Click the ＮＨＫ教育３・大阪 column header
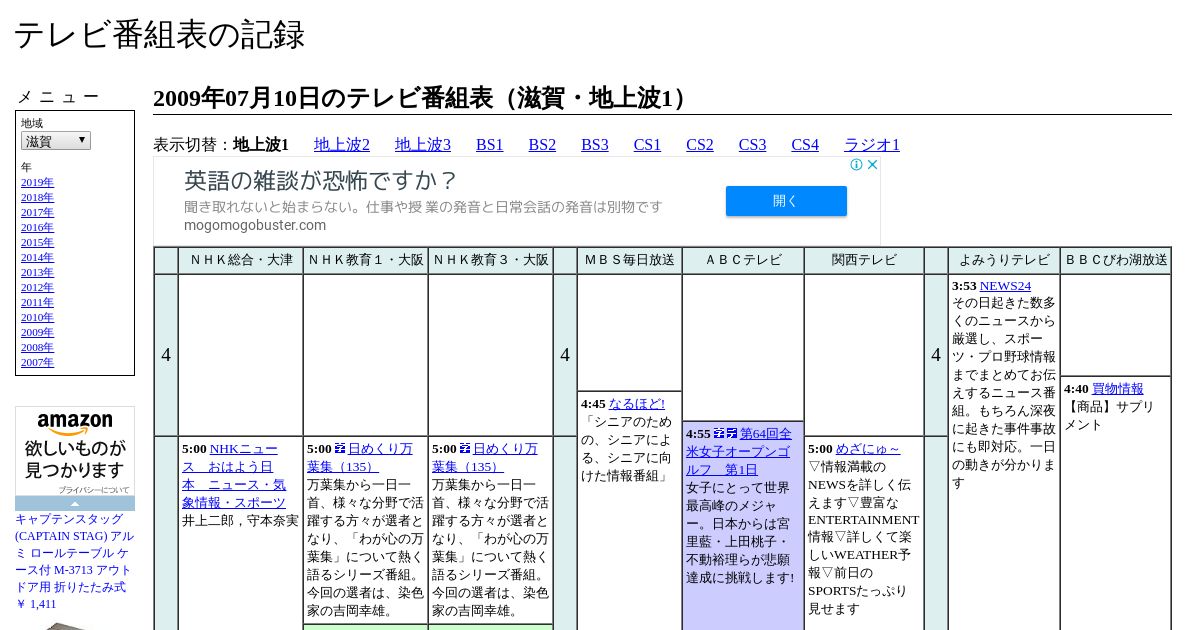 coord(490,260)
